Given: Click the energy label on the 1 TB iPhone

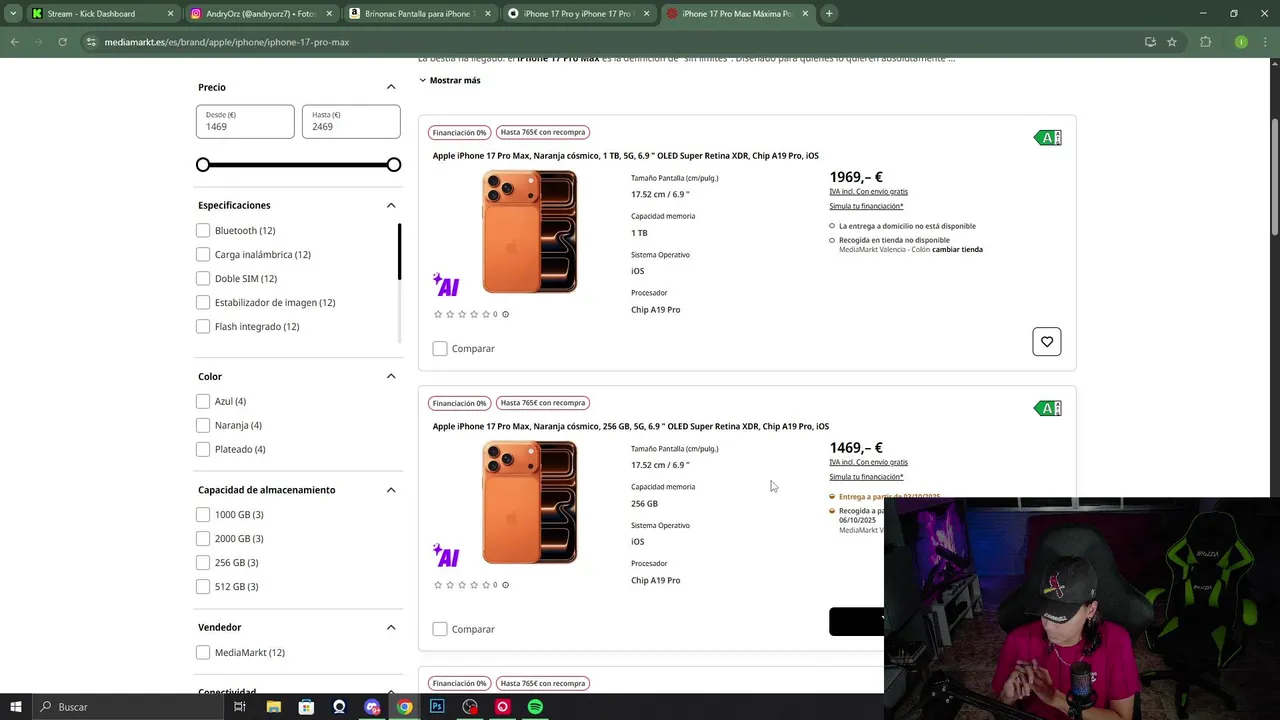Looking at the screenshot, I should (x=1047, y=138).
